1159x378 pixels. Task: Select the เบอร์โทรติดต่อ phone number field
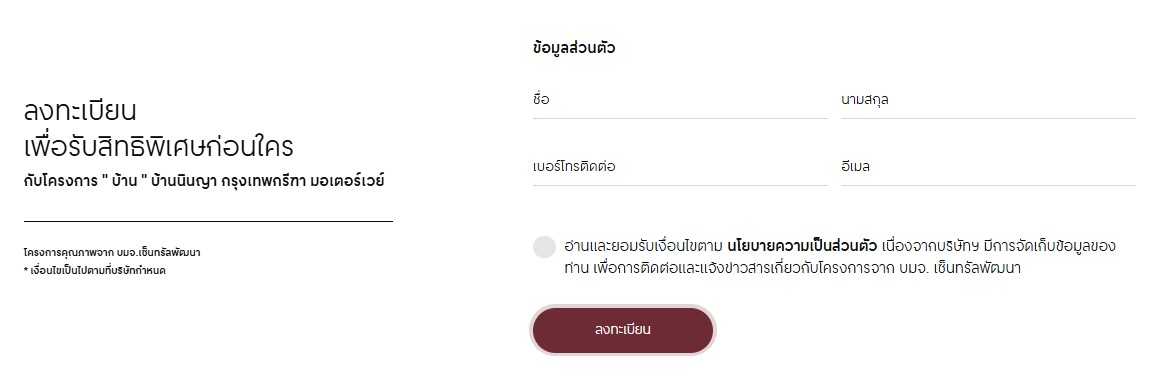tap(680, 167)
